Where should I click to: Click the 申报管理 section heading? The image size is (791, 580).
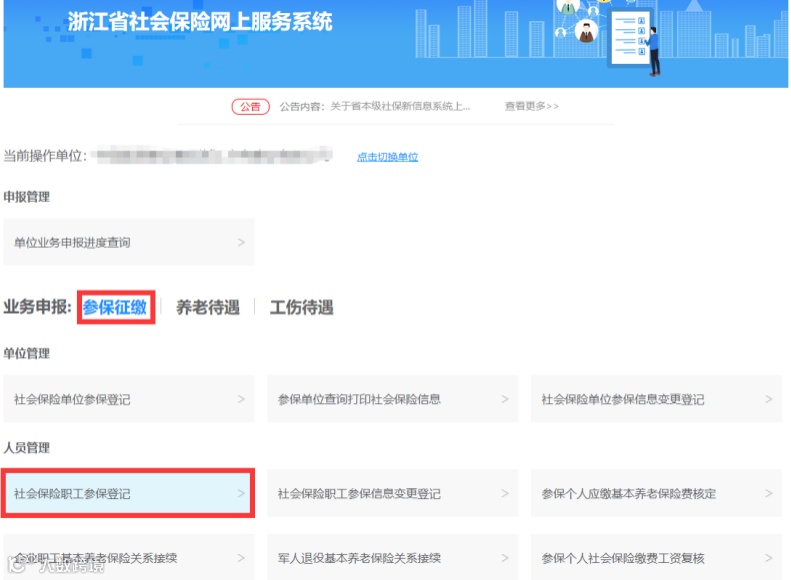pos(27,197)
